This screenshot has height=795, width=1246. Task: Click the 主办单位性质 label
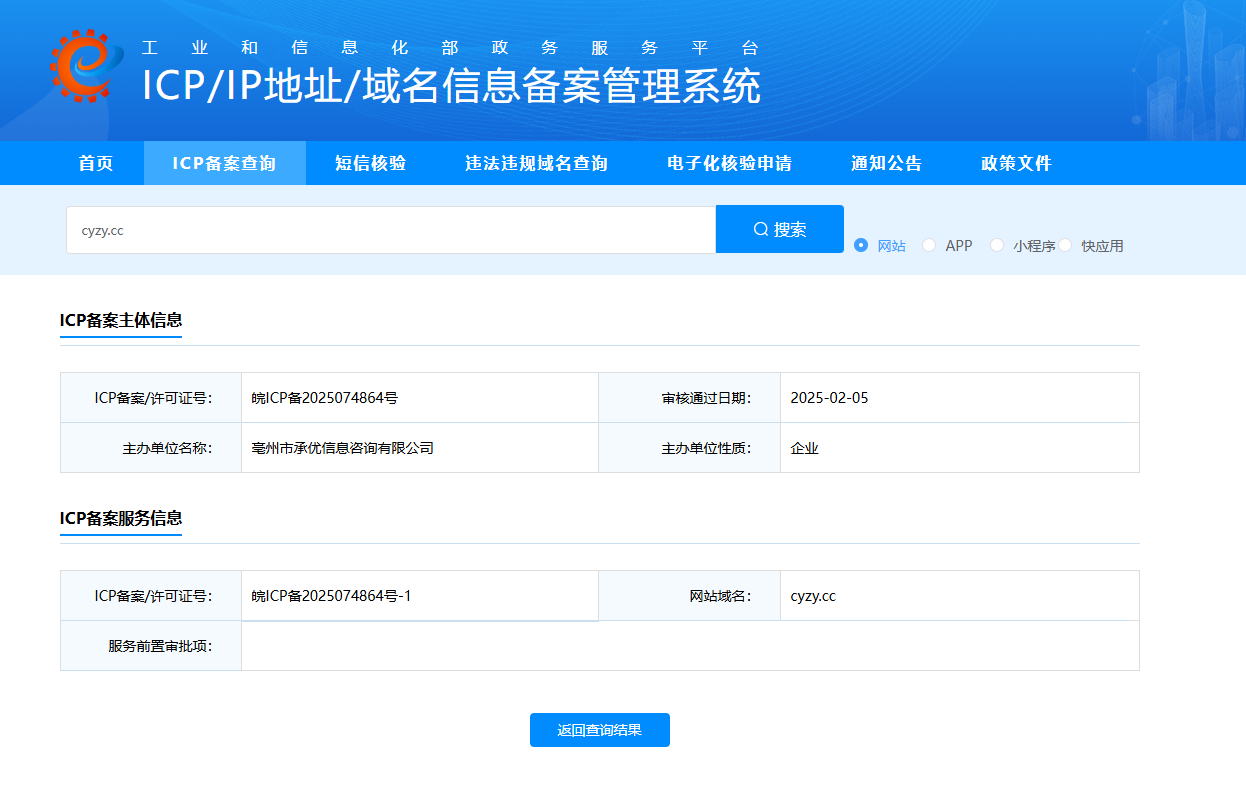tap(706, 448)
